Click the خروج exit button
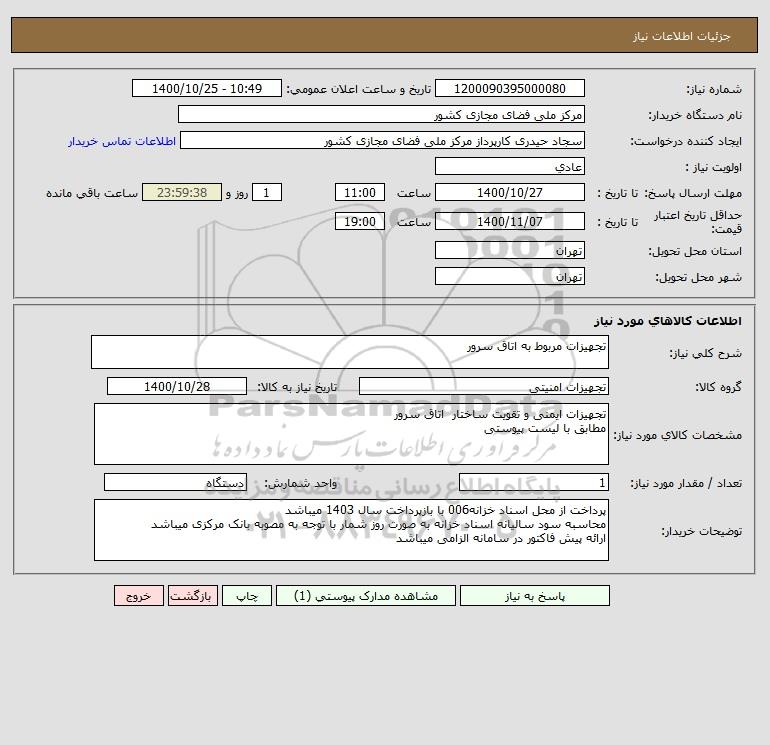 pyautogui.click(x=138, y=595)
